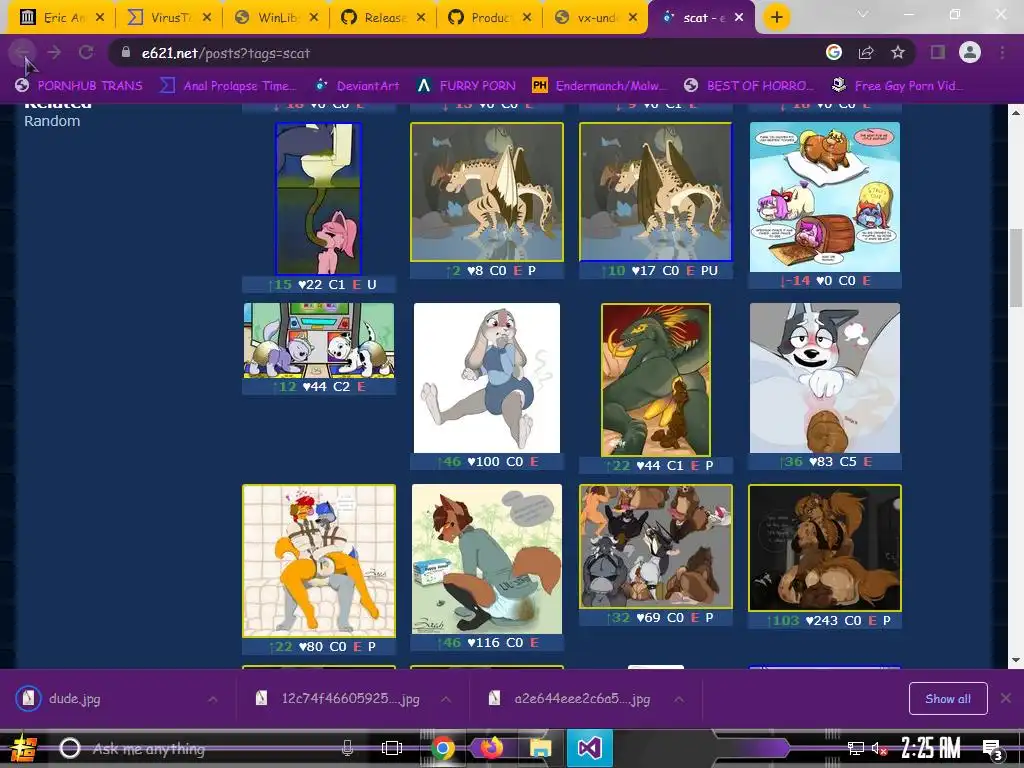Click the vertical scrollbar thumb

point(1016,268)
